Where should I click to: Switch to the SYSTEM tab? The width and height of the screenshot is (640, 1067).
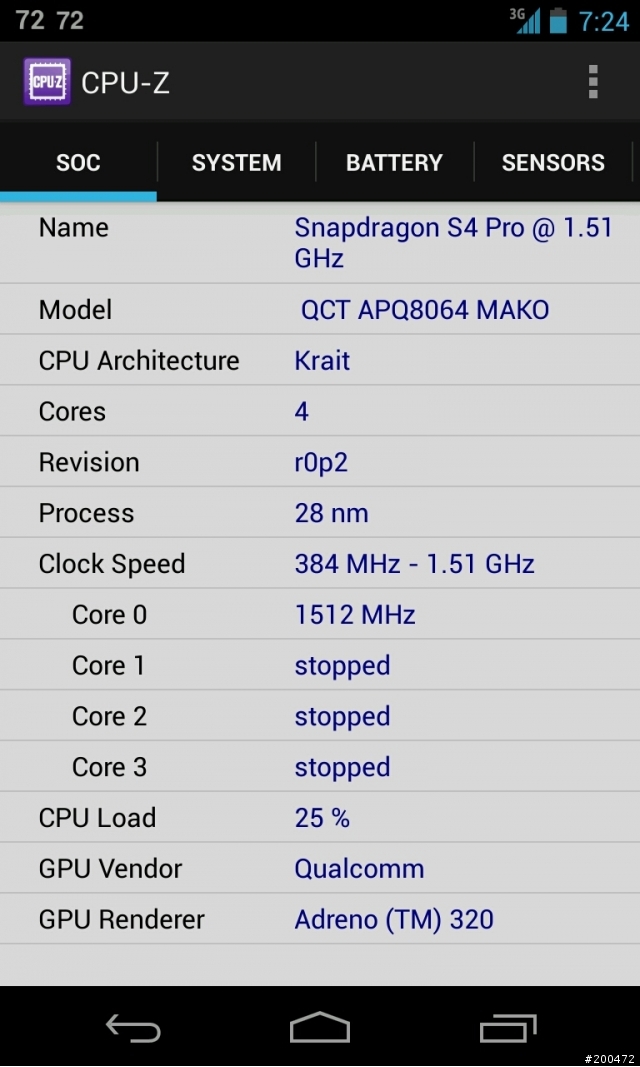coord(236,162)
